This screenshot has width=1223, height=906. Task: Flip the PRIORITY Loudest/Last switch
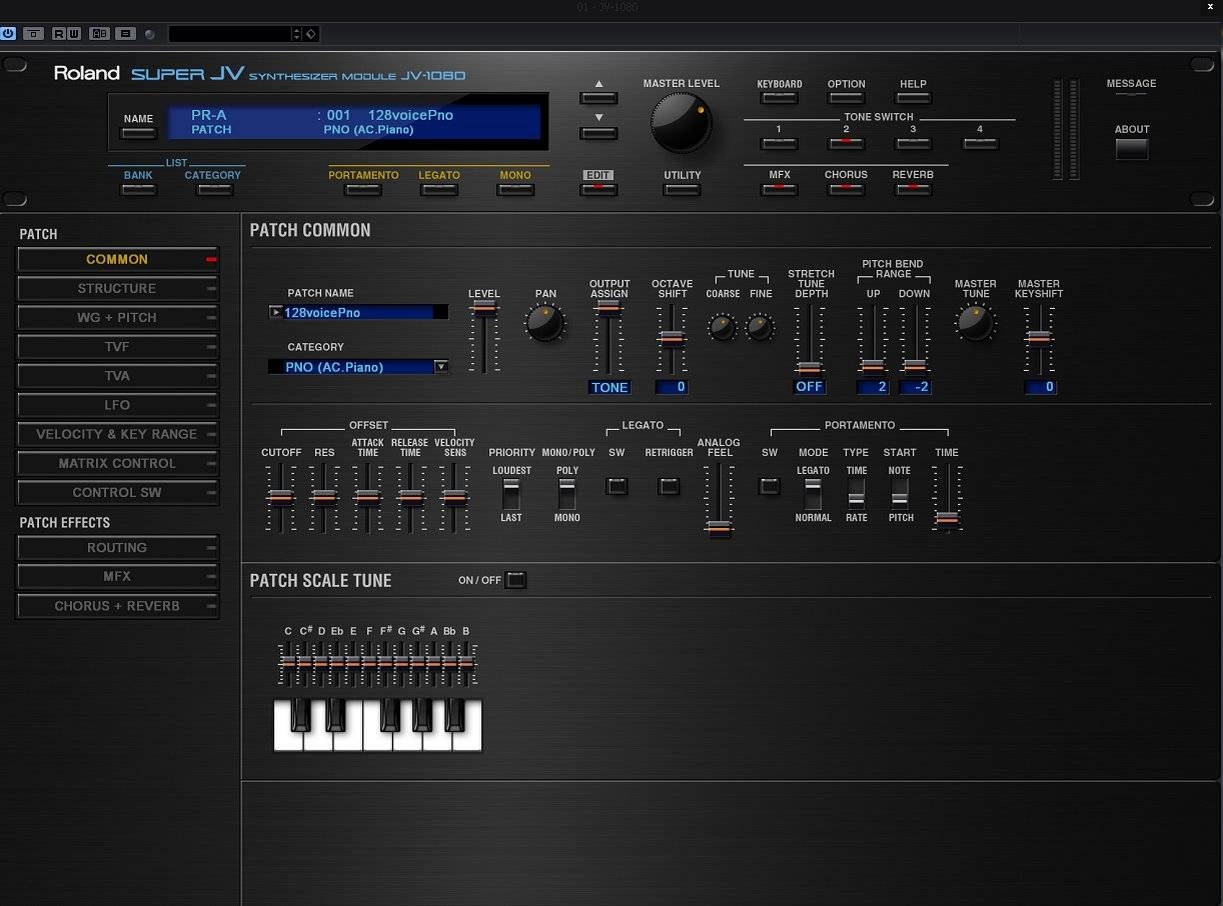(511, 494)
